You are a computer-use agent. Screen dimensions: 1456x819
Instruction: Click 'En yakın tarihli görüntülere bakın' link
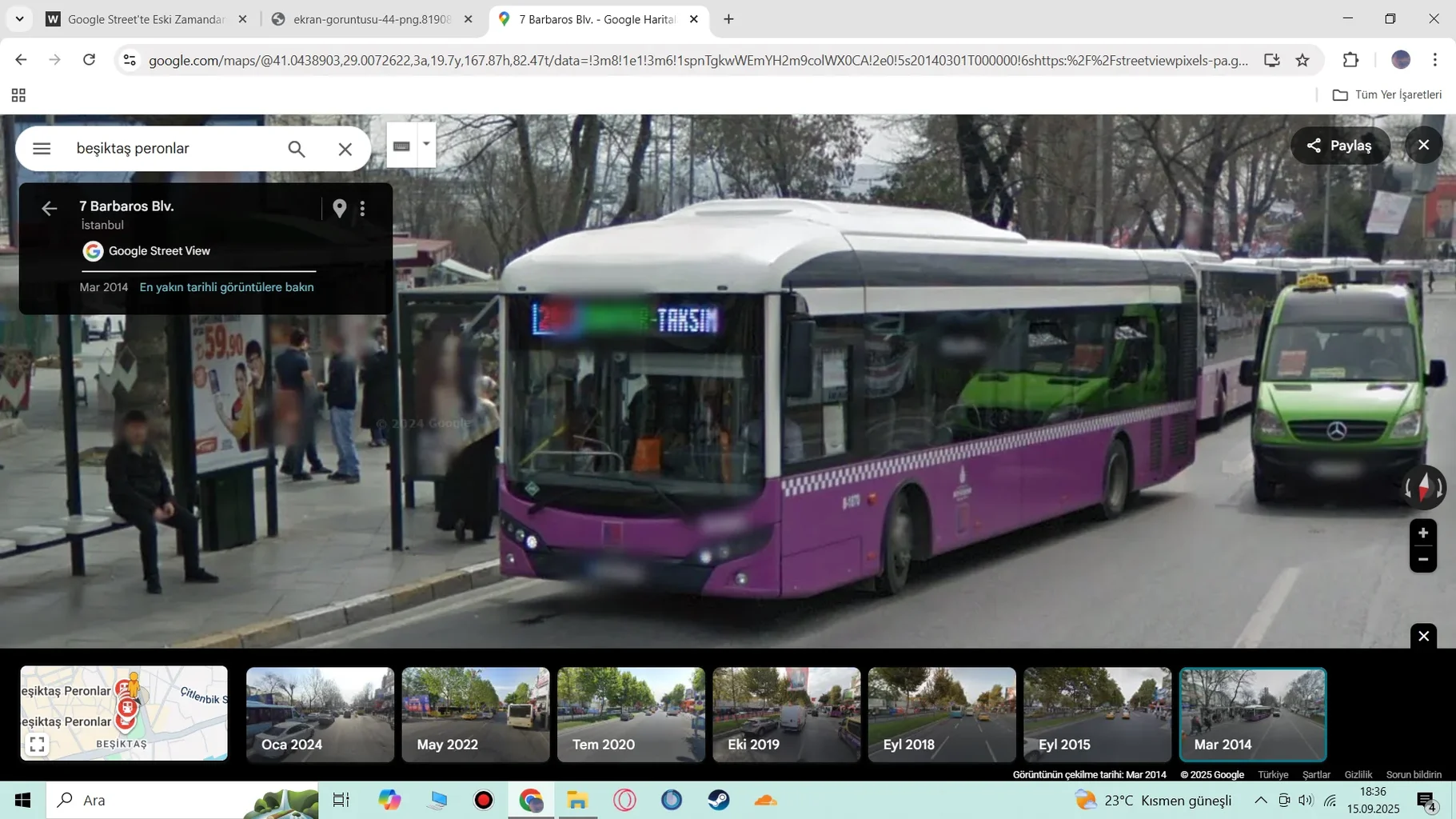pos(226,287)
